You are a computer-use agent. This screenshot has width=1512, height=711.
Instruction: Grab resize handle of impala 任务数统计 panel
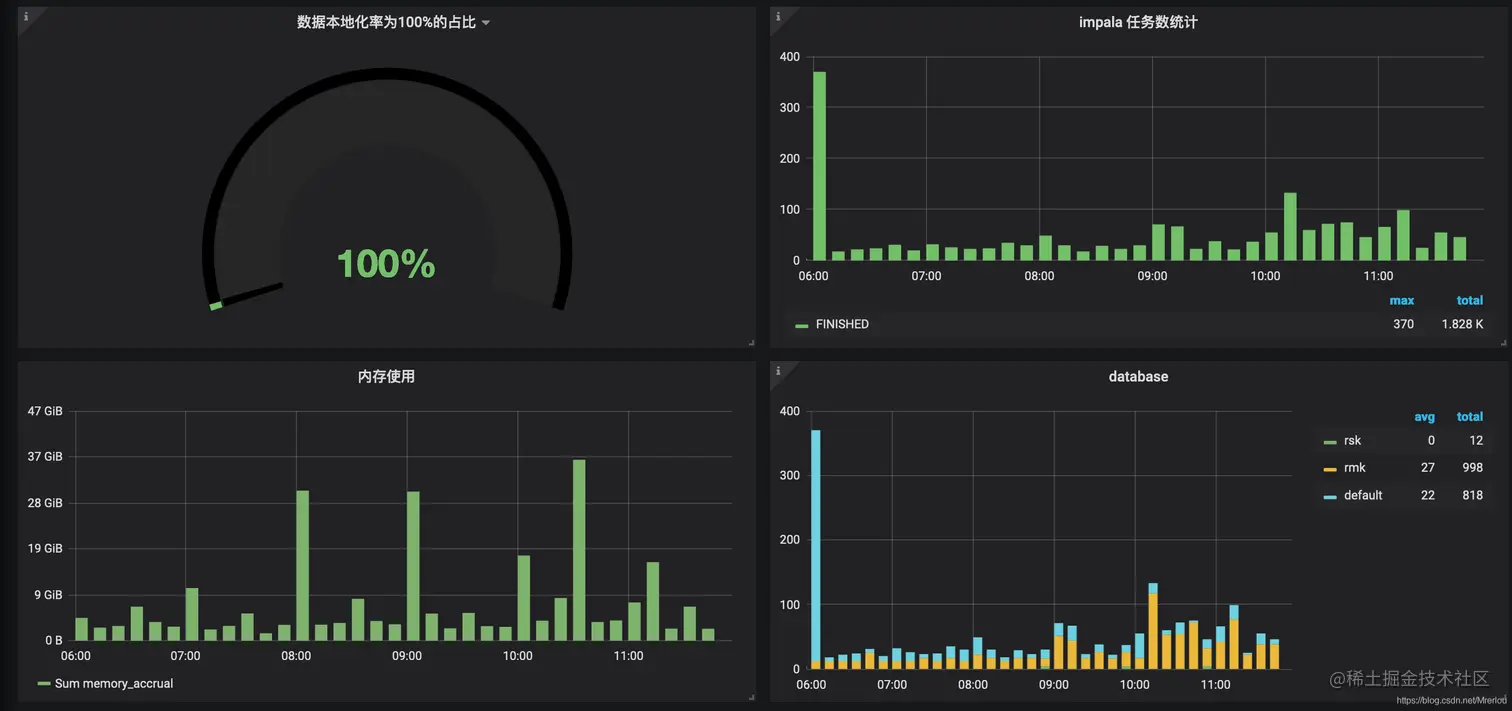click(x=1502, y=343)
